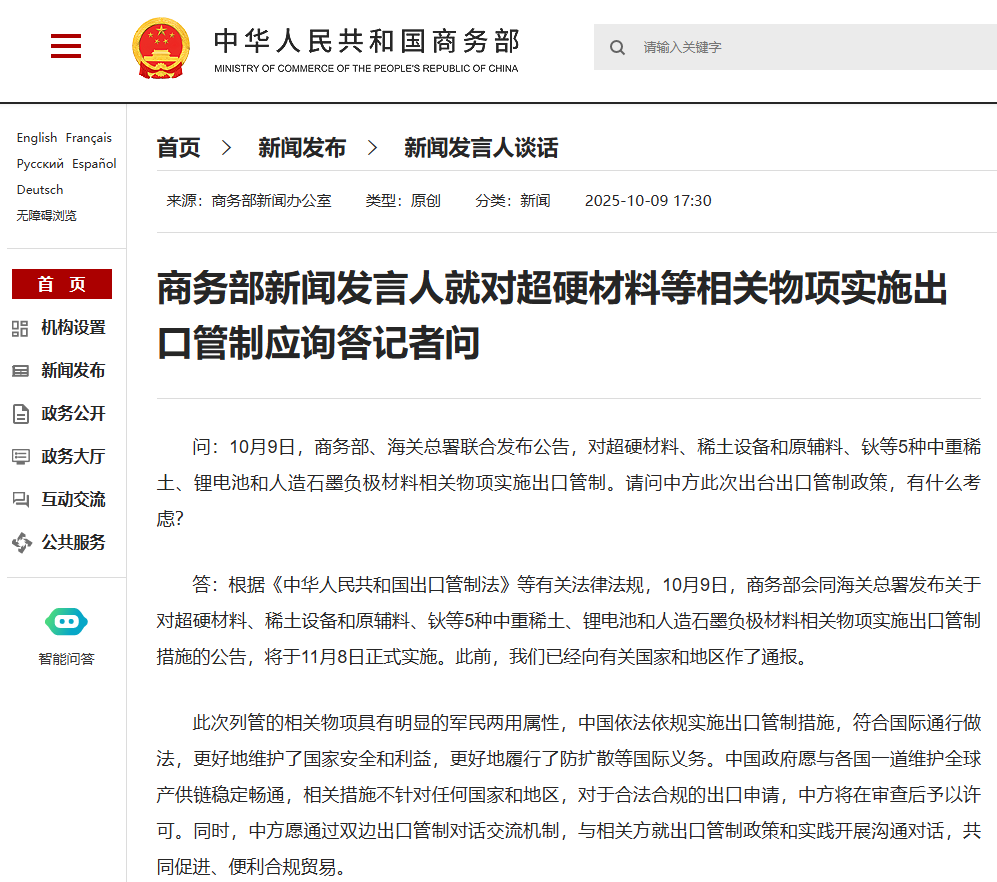Open 新闻发言人谈话 breadcrumb link
This screenshot has height=882, width=997.
(x=481, y=148)
